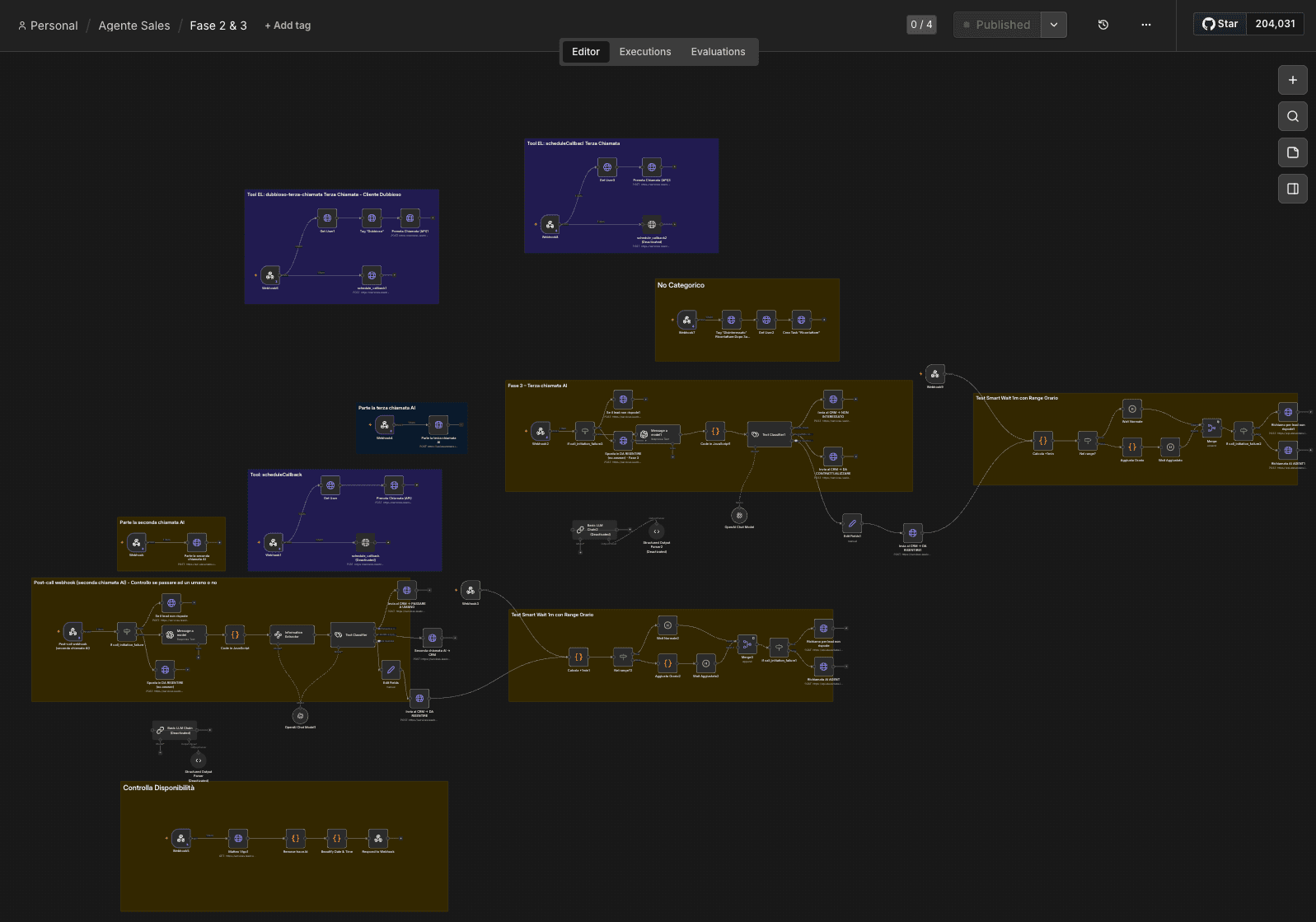Screen dimensions: 1316x922
Task: Select the Webhook7 node in No Categorico
Action: tap(687, 320)
